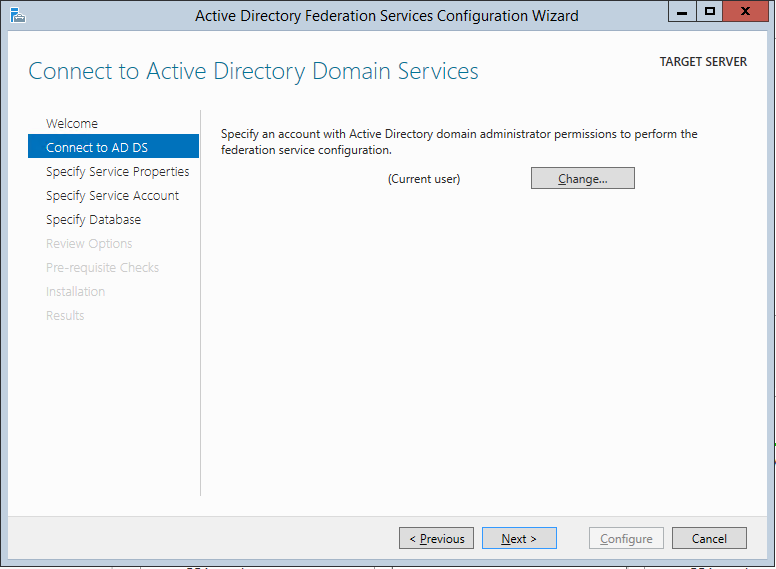
Task: Minimize the configuration wizard window
Action: click(682, 12)
